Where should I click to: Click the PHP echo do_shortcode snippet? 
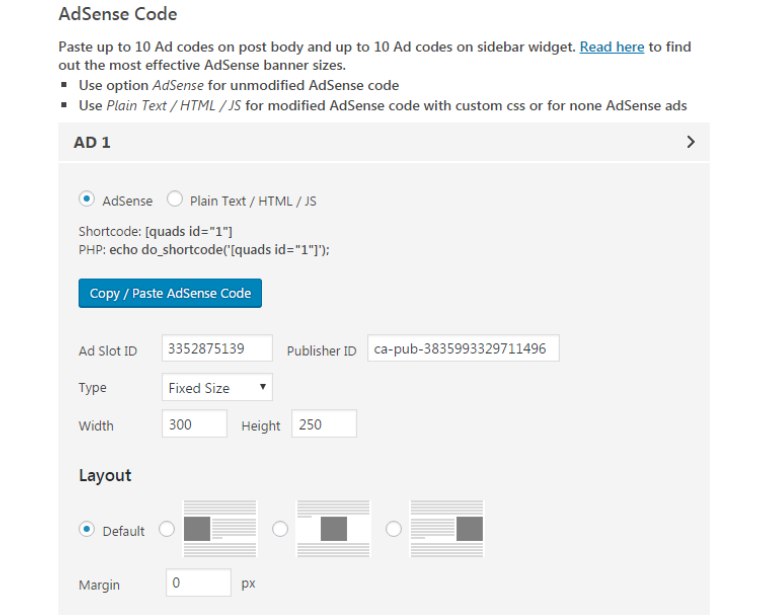220,250
